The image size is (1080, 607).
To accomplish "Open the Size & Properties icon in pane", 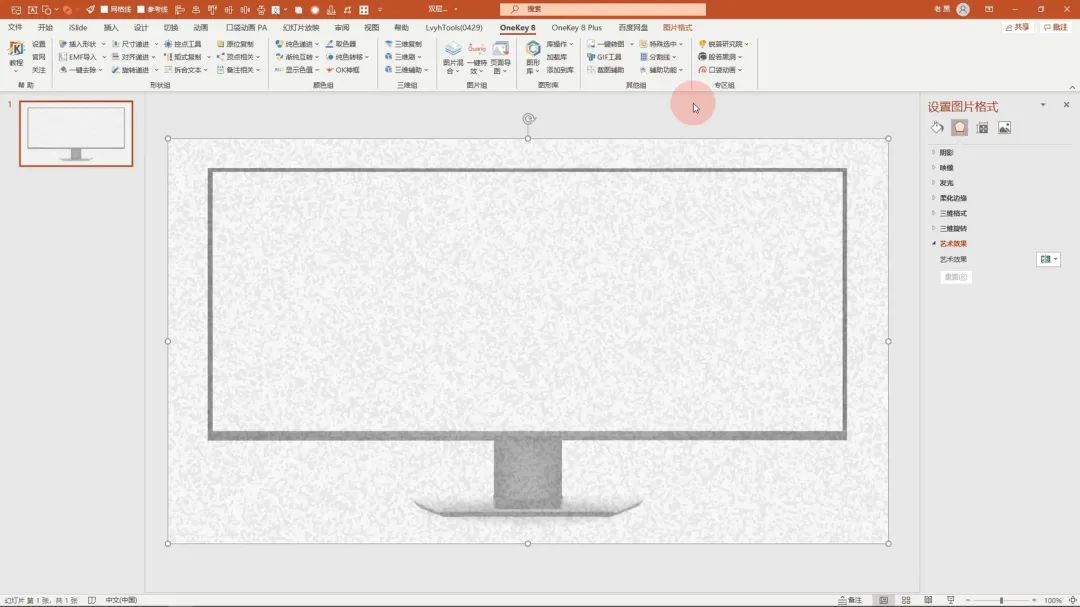I will (x=982, y=128).
